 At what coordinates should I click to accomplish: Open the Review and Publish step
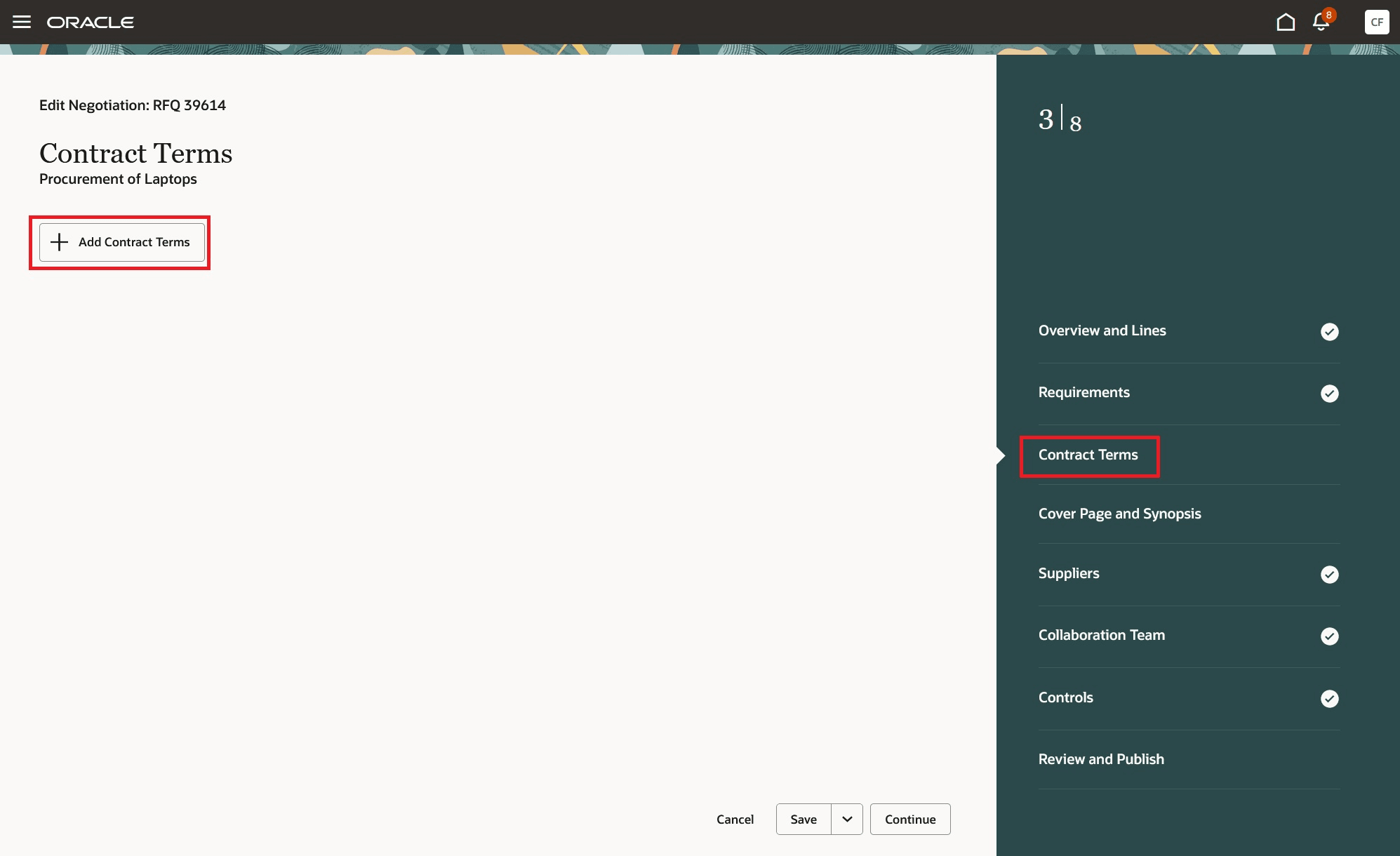coord(1101,758)
